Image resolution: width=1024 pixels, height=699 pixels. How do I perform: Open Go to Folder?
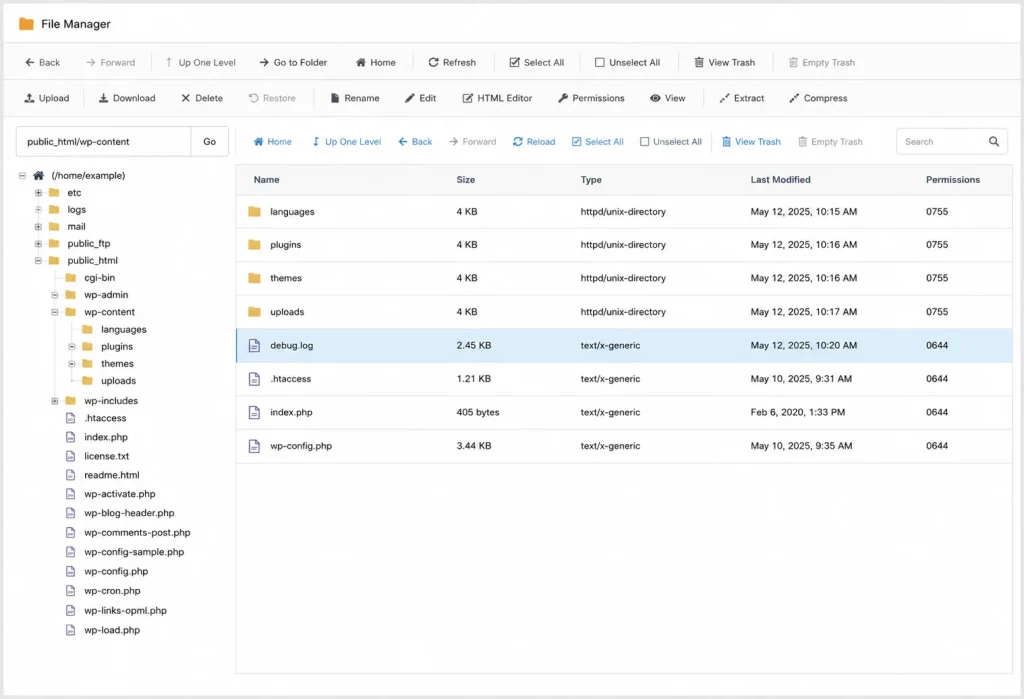click(x=293, y=63)
